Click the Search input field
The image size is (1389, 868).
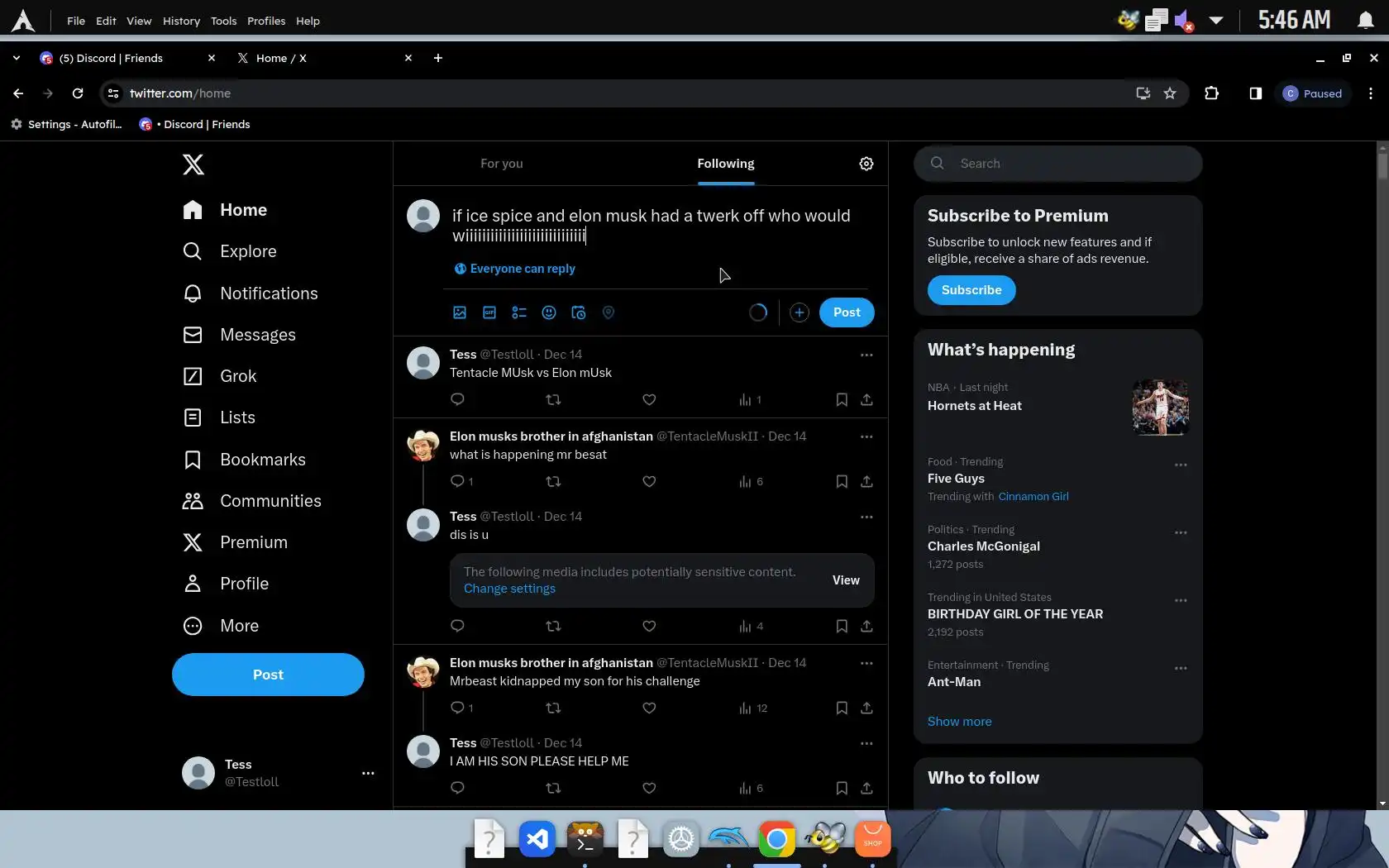pos(1058,164)
